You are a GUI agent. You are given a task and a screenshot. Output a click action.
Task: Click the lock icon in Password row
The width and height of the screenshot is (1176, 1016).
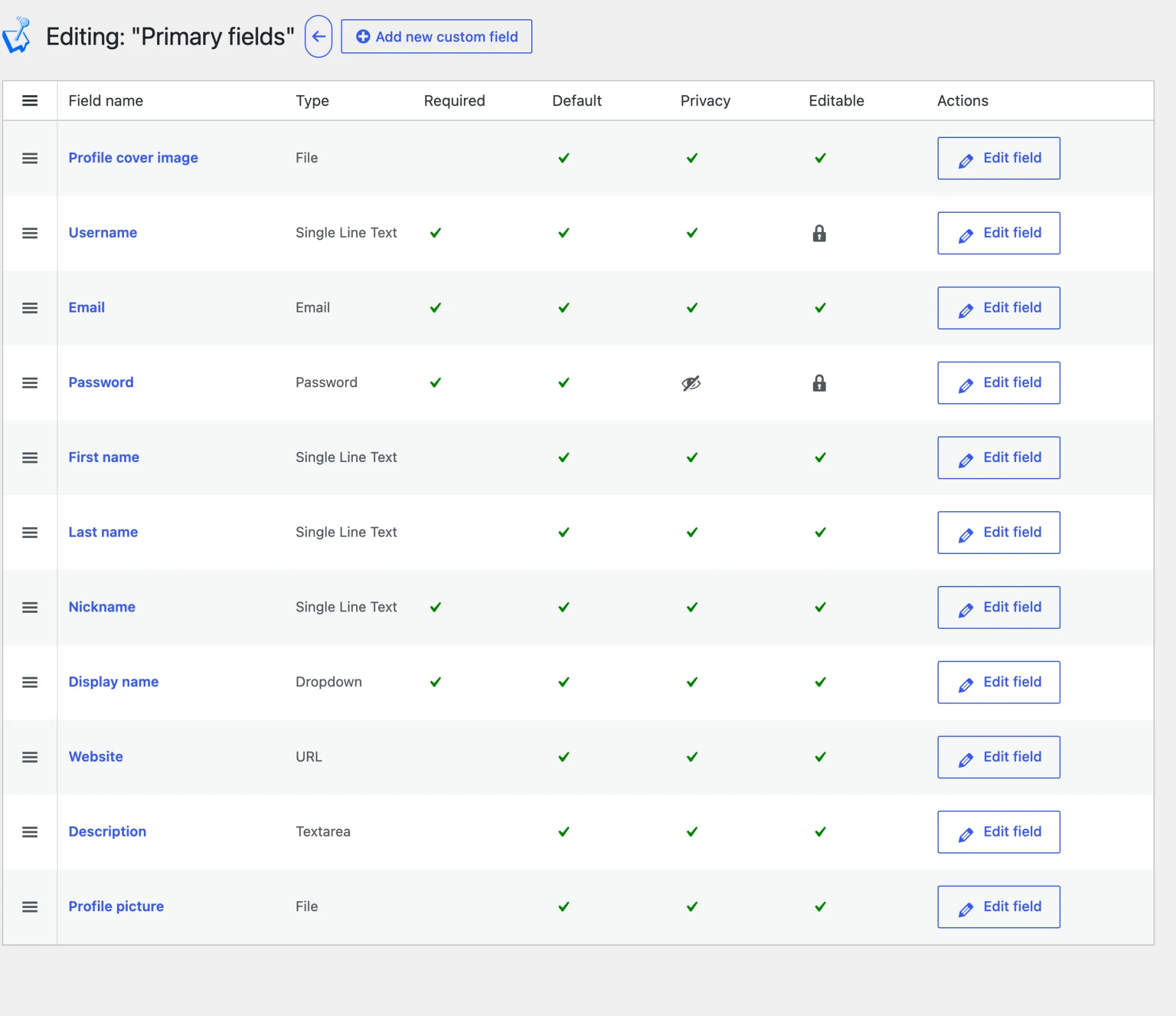point(819,383)
